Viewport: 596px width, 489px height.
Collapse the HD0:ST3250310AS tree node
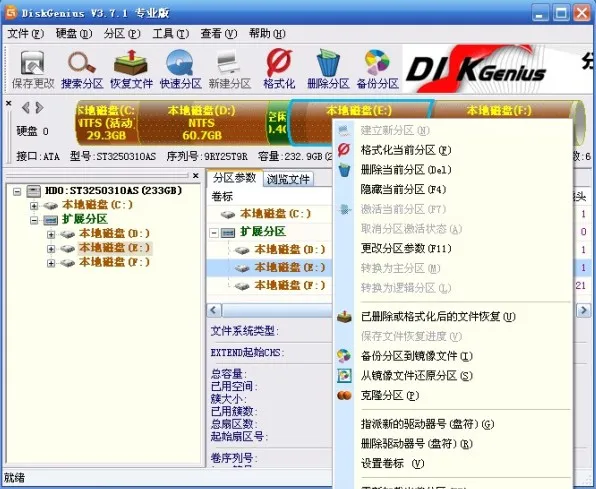17,191
